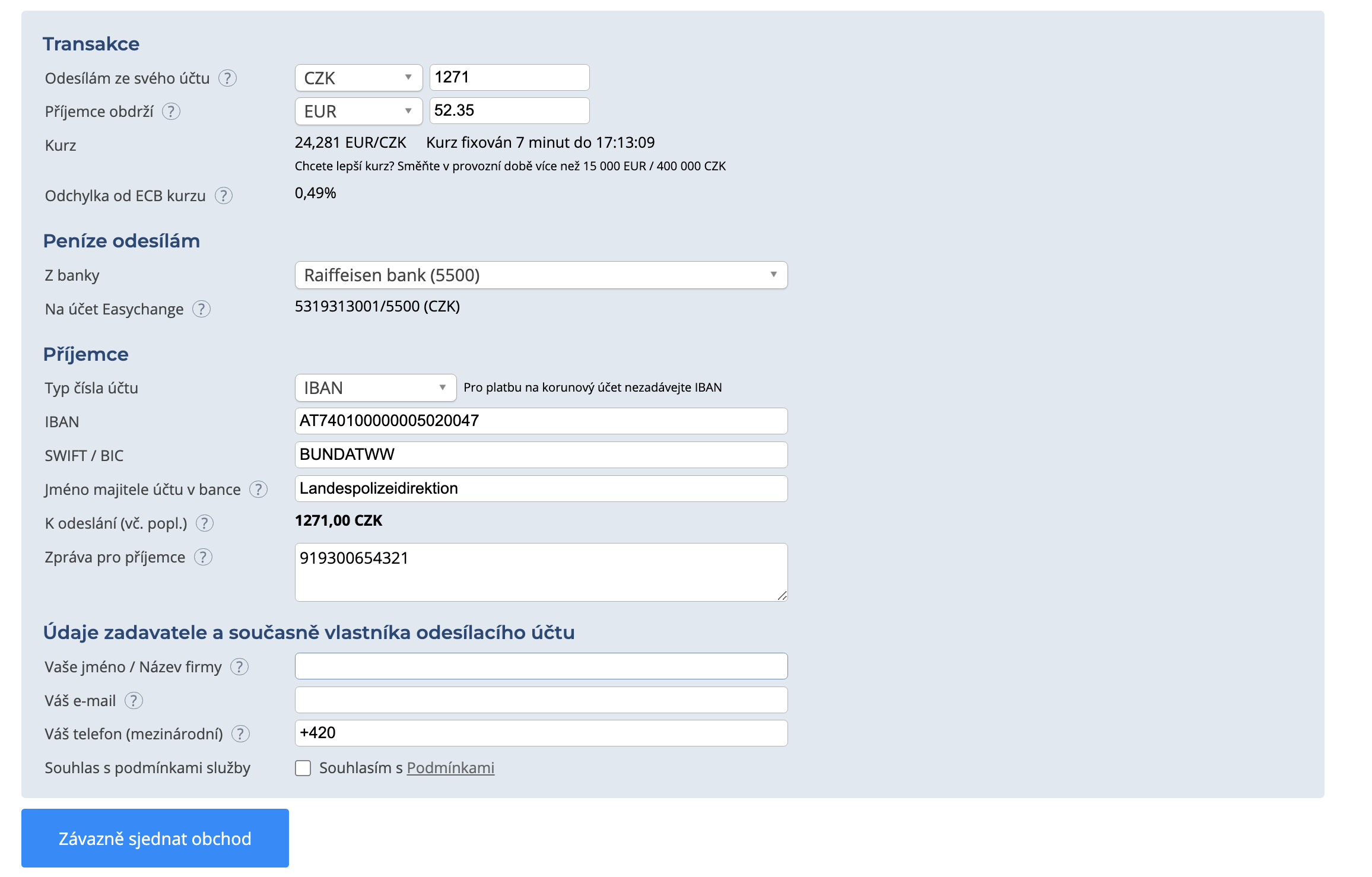Image resolution: width=1372 pixels, height=877 pixels.
Task: Show help for 'Váš e-mail' field
Action: [x=134, y=701]
